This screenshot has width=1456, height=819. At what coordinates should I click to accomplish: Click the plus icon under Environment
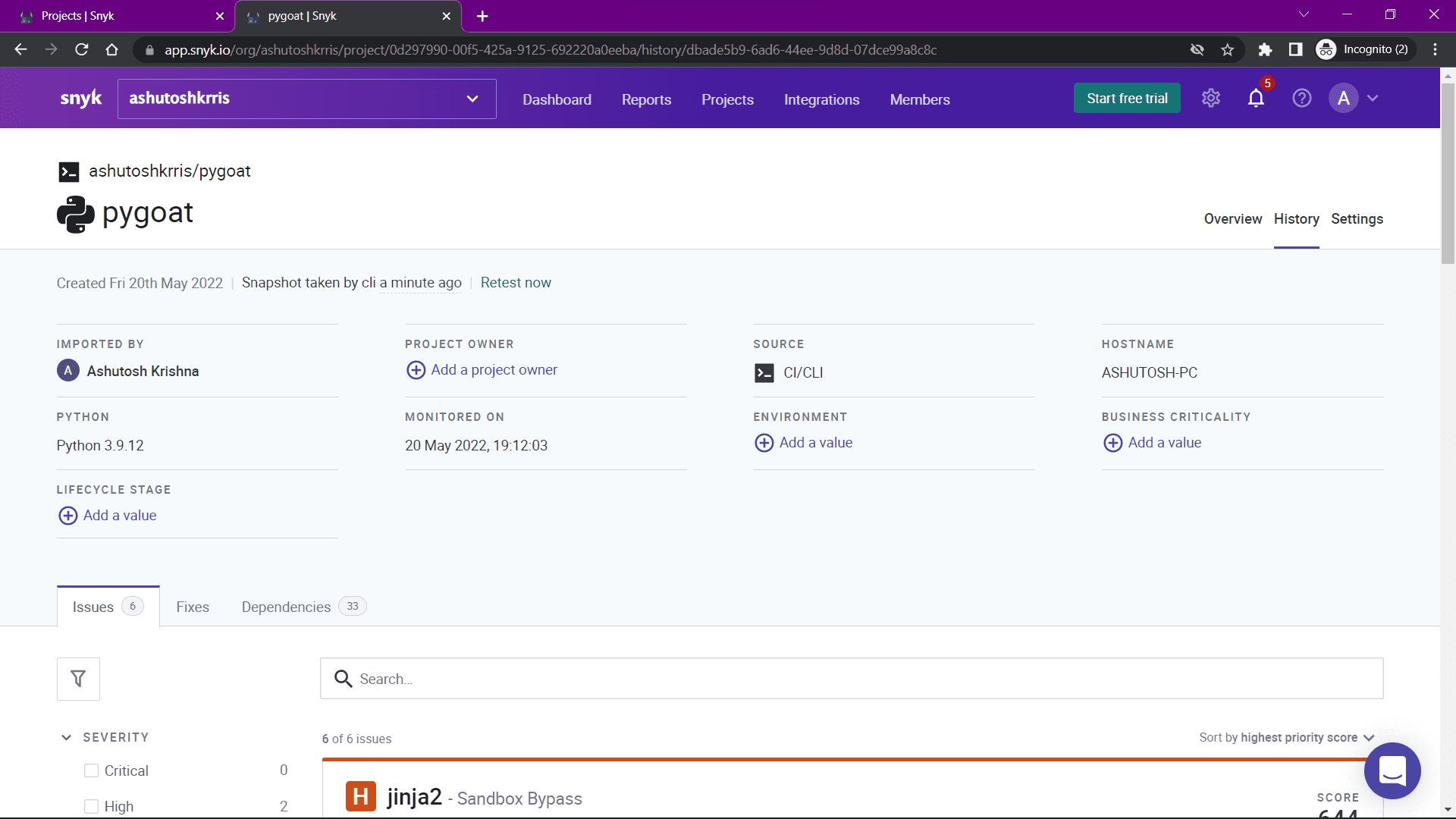[x=764, y=443]
